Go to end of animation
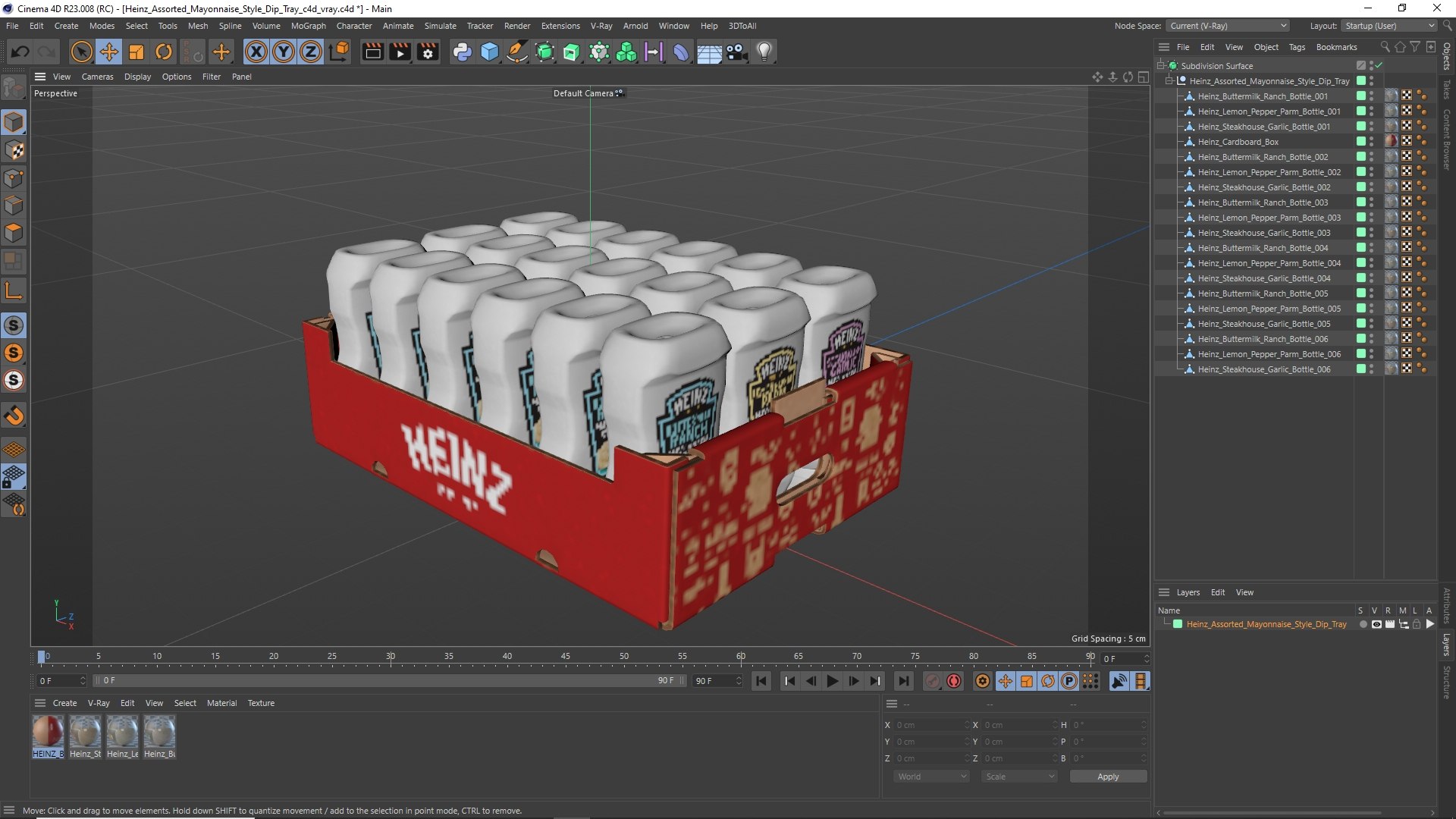Image resolution: width=1456 pixels, height=819 pixels. (902, 681)
